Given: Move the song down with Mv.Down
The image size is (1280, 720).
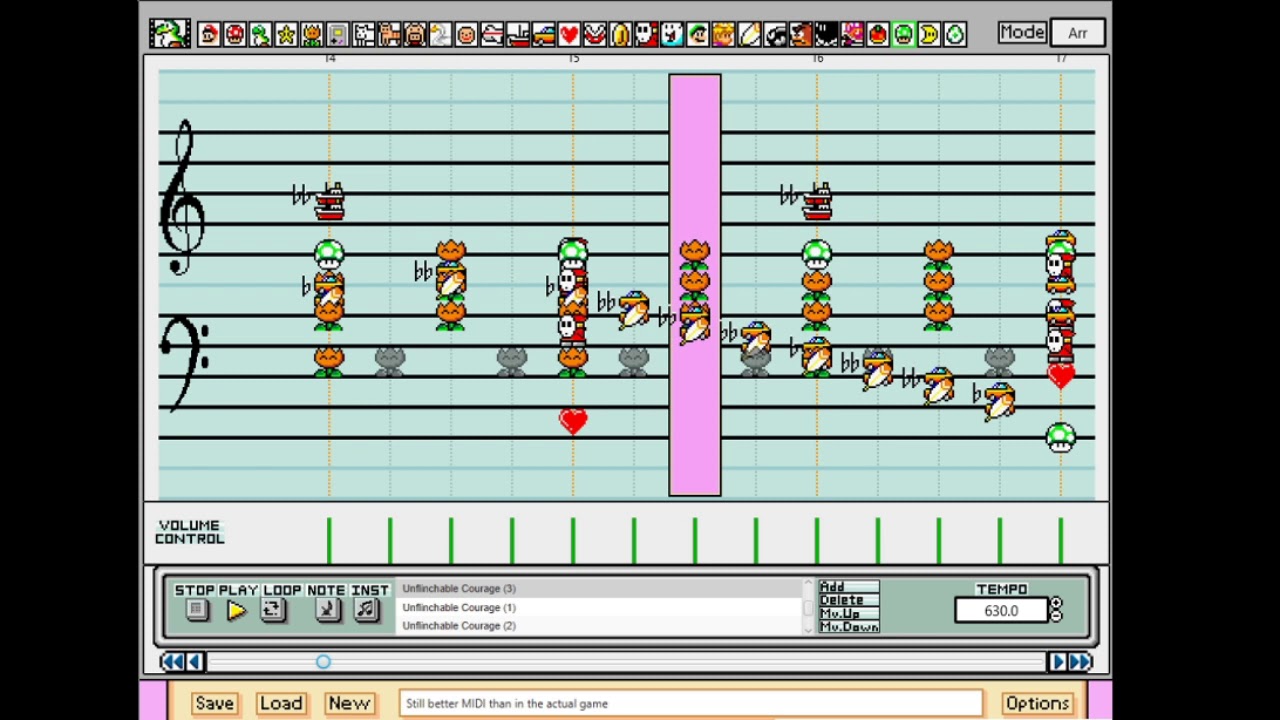Looking at the screenshot, I should [x=848, y=627].
